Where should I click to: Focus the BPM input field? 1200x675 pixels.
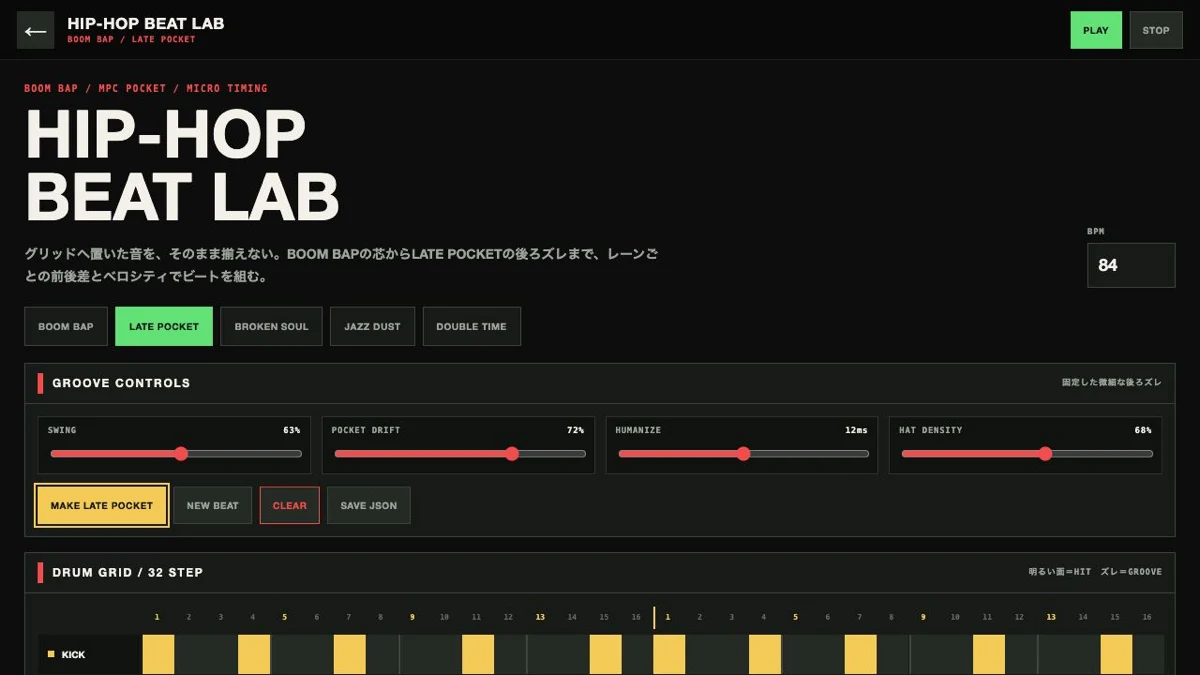coord(1131,265)
